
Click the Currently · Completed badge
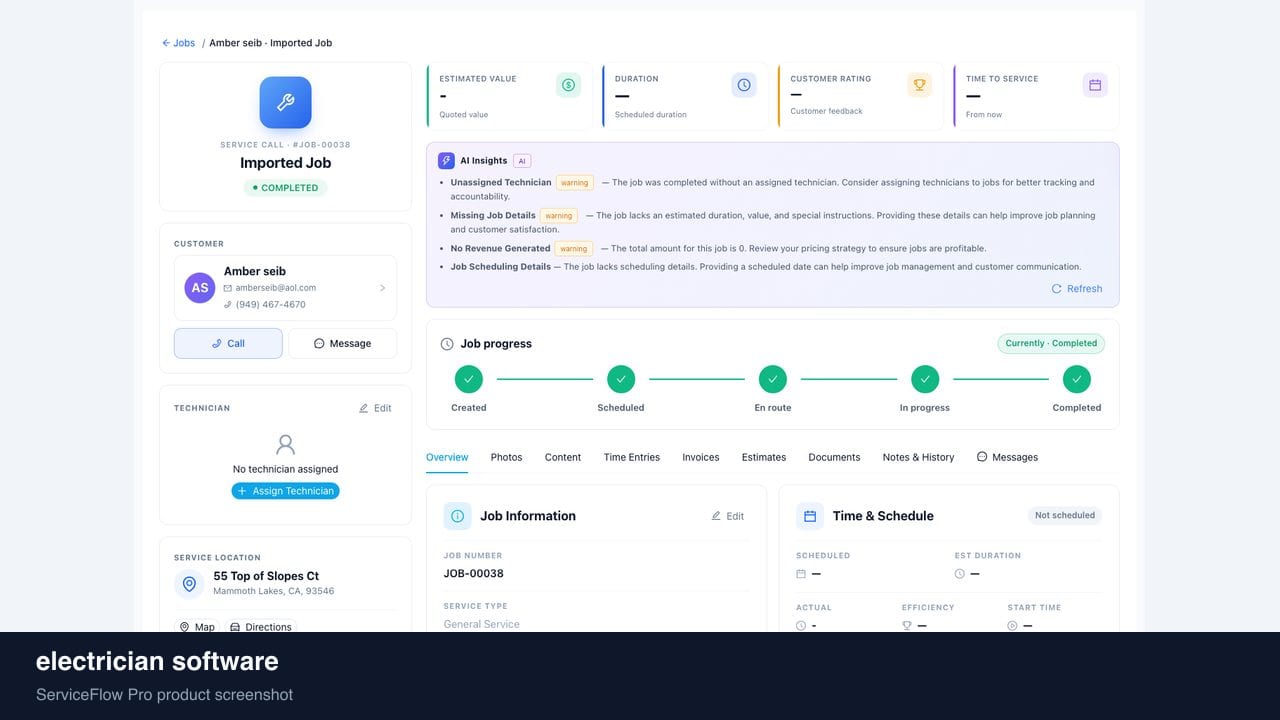point(1051,343)
